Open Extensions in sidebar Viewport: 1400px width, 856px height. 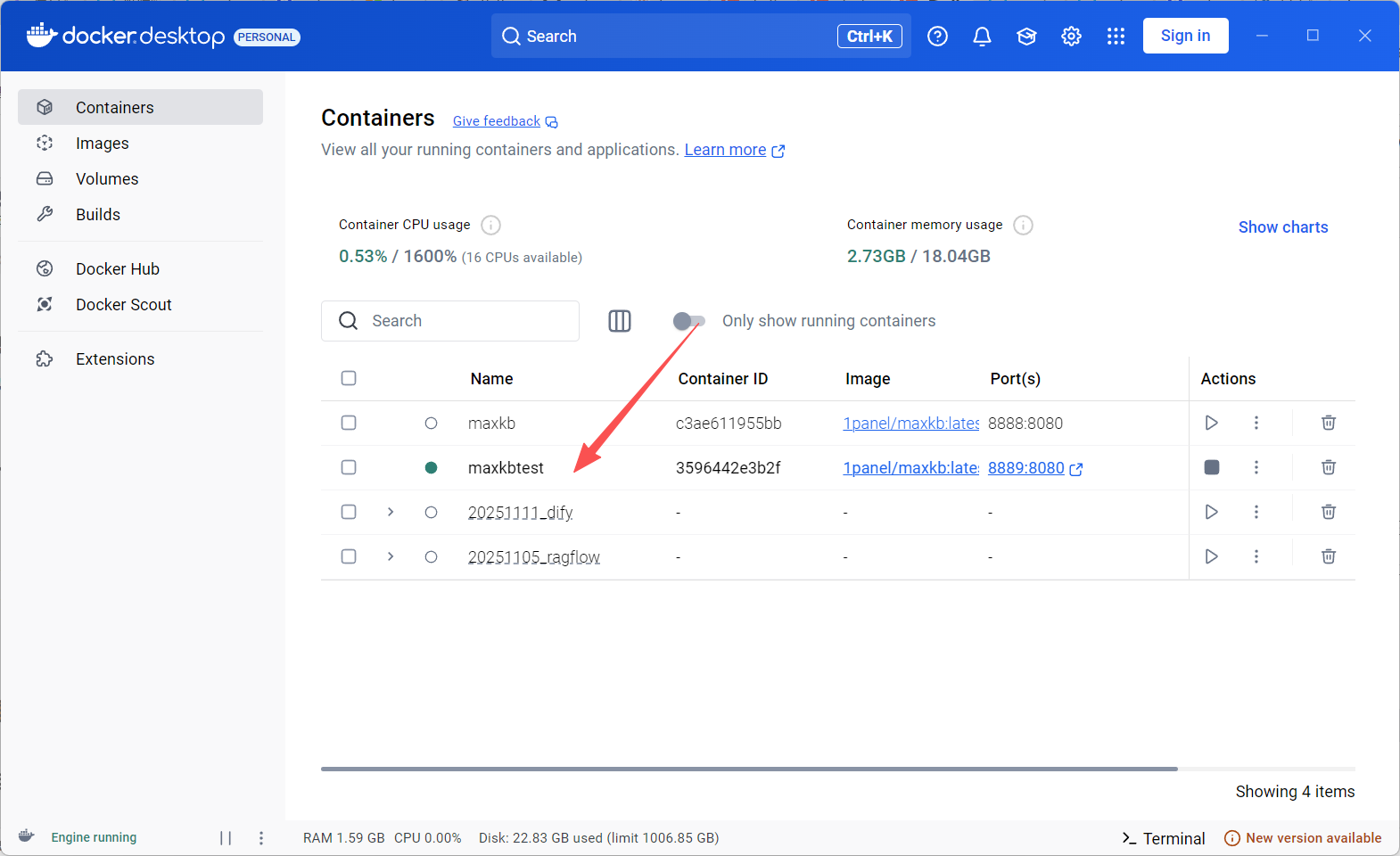pos(140,358)
